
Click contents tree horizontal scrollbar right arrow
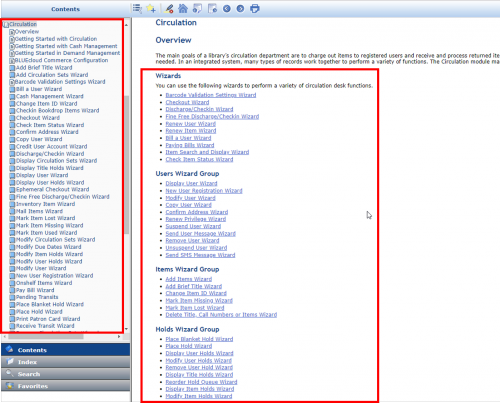click(119, 337)
